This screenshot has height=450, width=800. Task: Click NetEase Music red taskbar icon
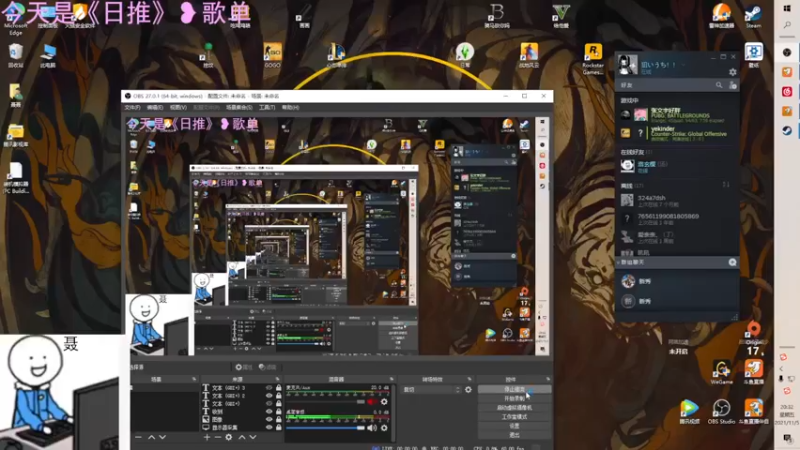(787, 92)
